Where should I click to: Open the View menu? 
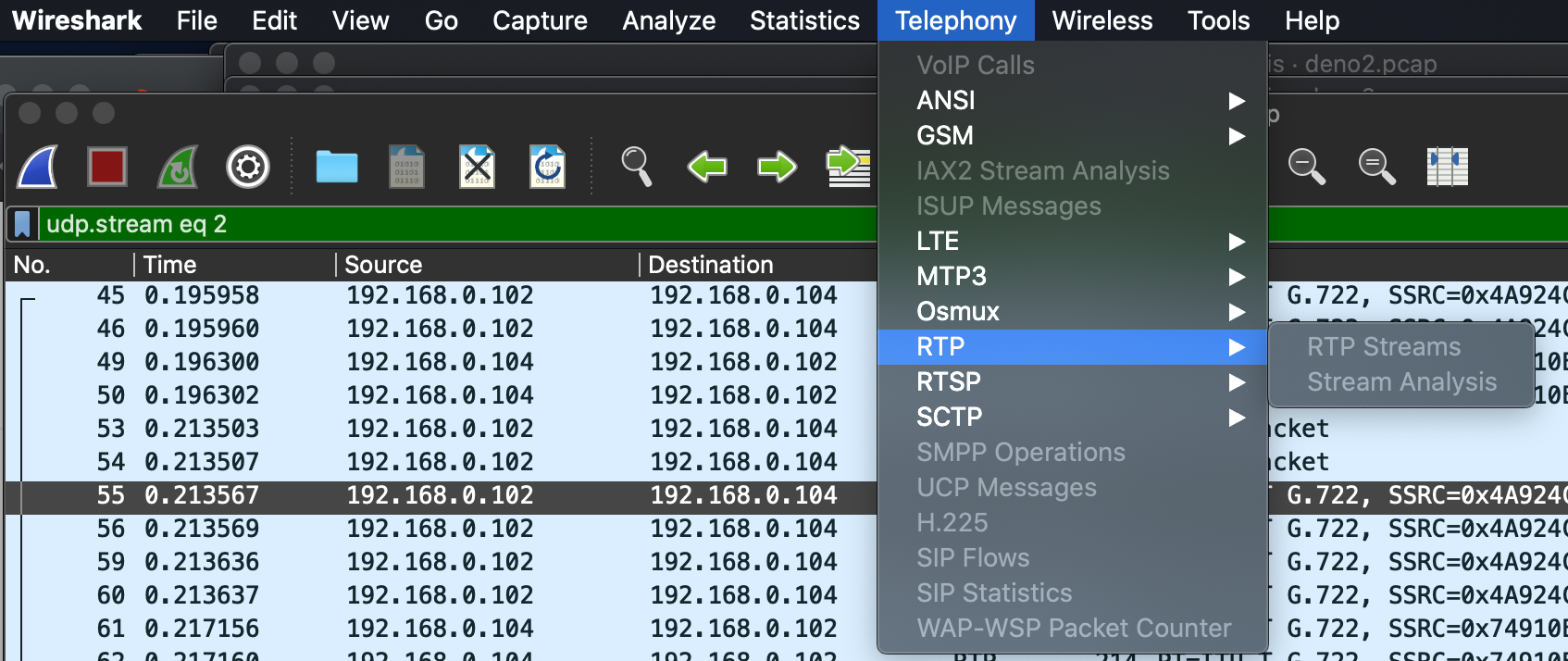[x=361, y=20]
